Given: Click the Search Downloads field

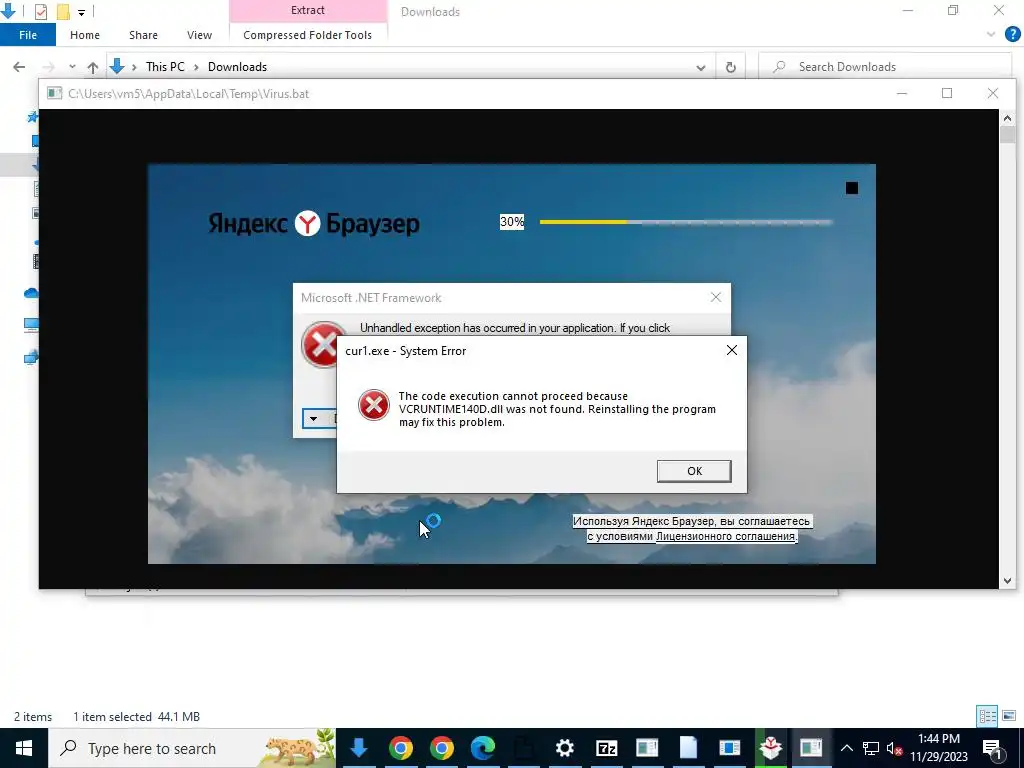Looking at the screenshot, I should pyautogui.click(x=885, y=67).
